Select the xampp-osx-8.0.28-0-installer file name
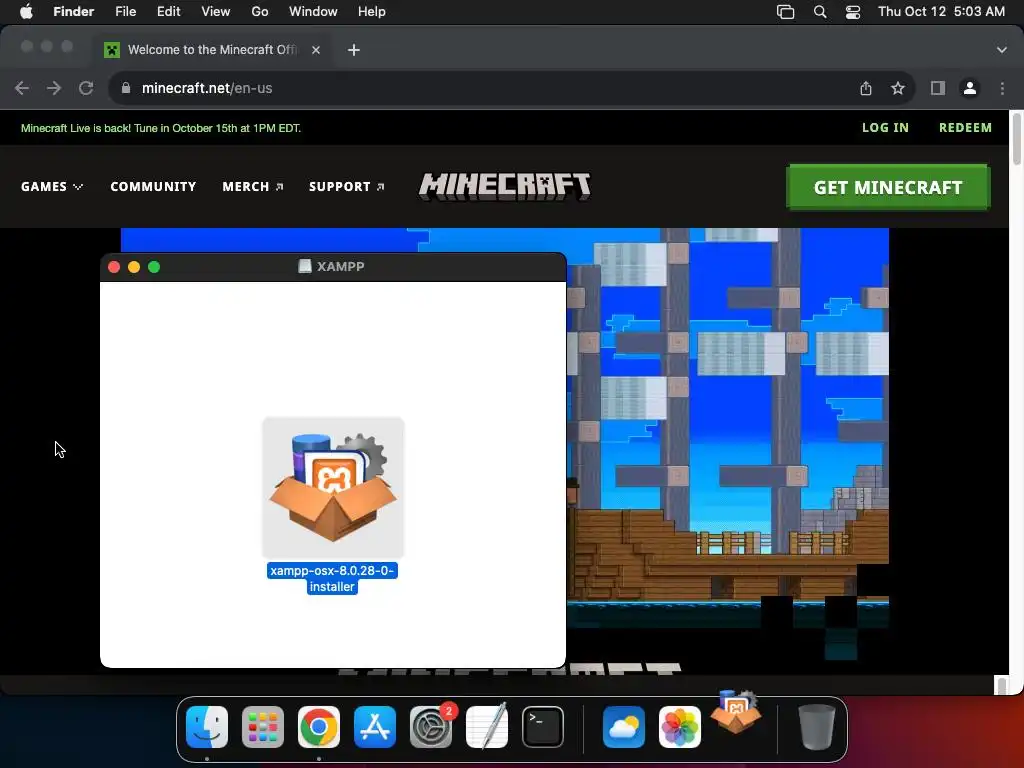The width and height of the screenshot is (1024, 768). tap(332, 579)
